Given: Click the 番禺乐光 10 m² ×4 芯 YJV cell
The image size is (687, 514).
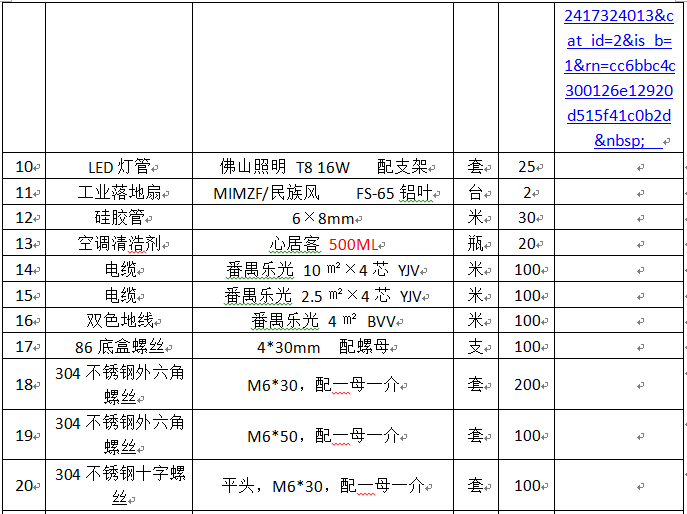Looking at the screenshot, I should (322, 269).
